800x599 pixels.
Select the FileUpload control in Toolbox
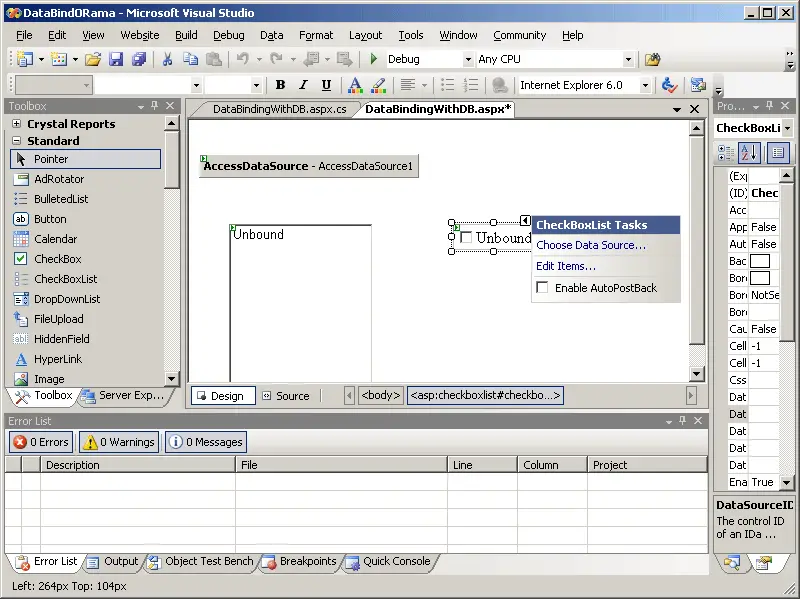point(86,319)
